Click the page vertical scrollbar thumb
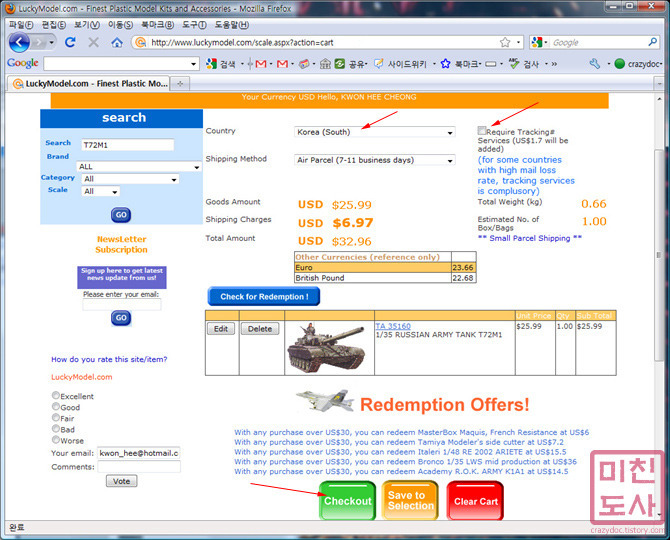 659,255
